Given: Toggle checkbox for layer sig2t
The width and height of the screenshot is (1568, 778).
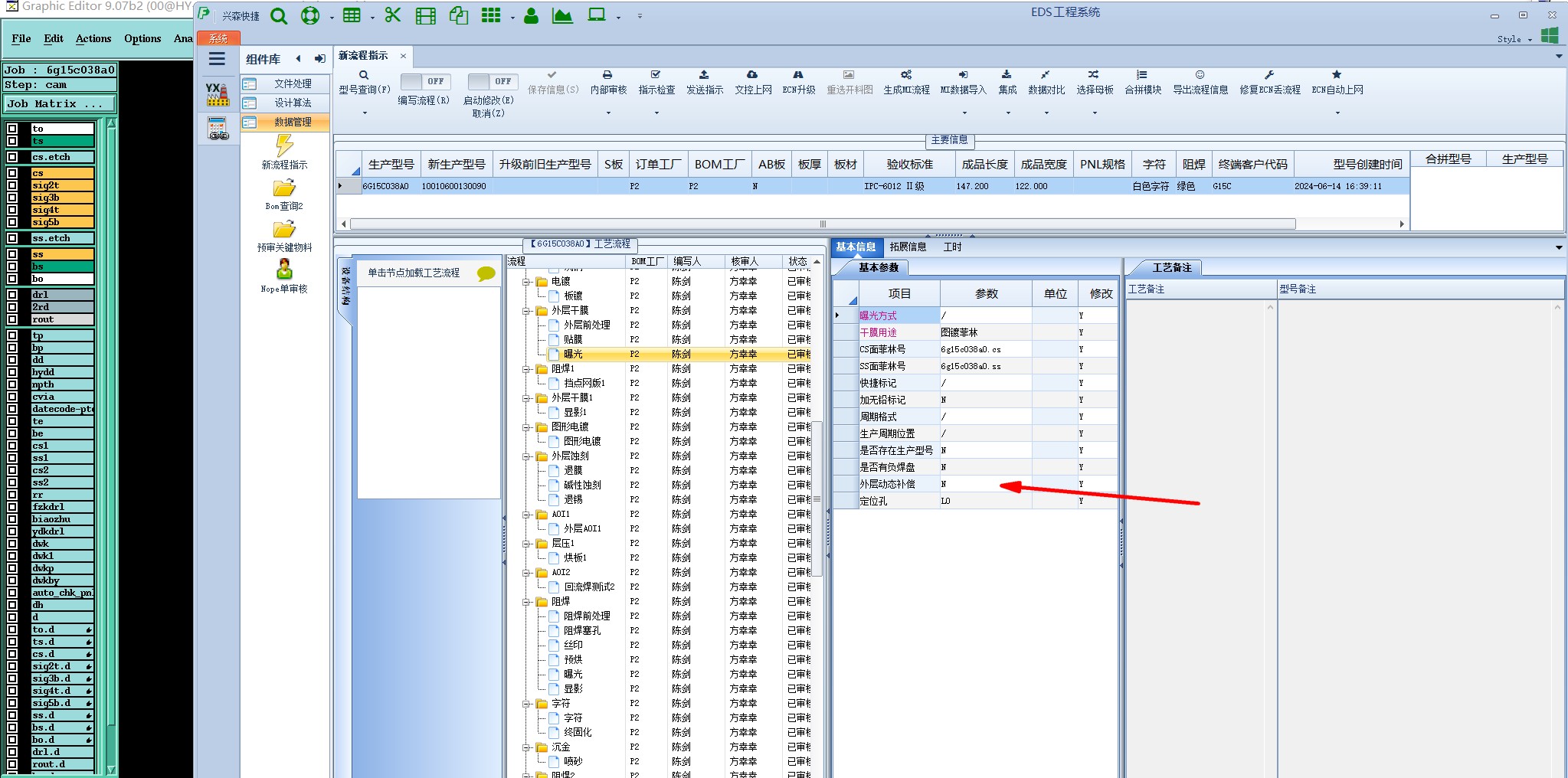Looking at the screenshot, I should point(12,185).
